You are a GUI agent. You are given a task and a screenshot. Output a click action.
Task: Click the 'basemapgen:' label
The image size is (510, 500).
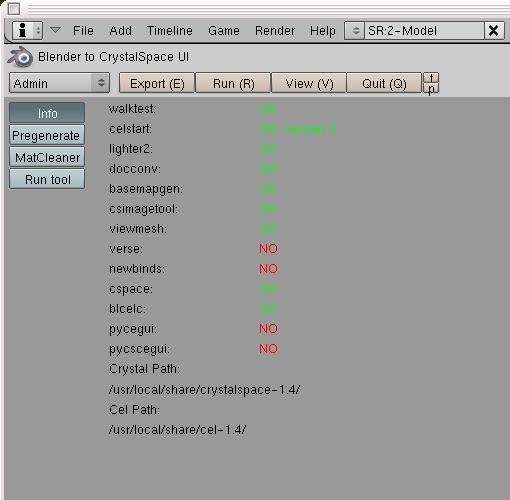(146, 189)
